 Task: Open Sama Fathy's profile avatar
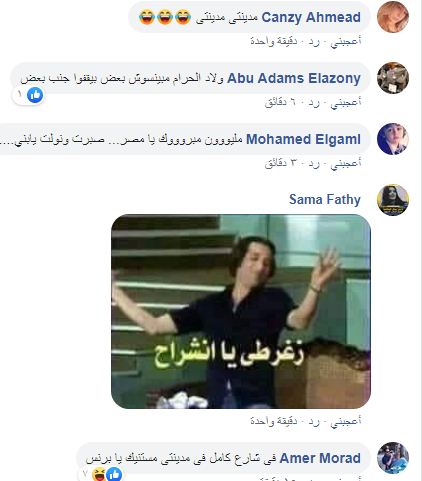coord(393,200)
